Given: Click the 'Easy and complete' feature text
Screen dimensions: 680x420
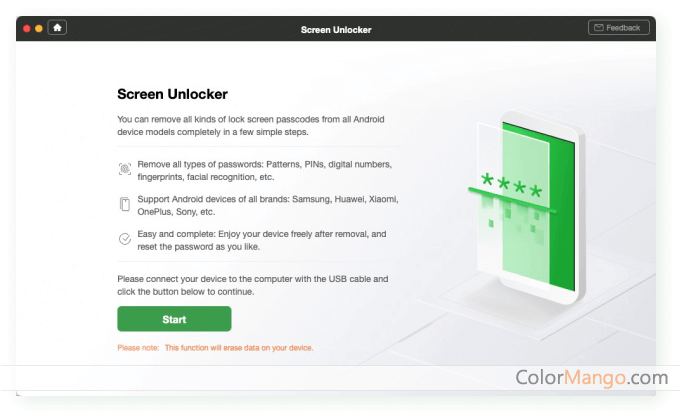Looking at the screenshot, I should (262, 240).
